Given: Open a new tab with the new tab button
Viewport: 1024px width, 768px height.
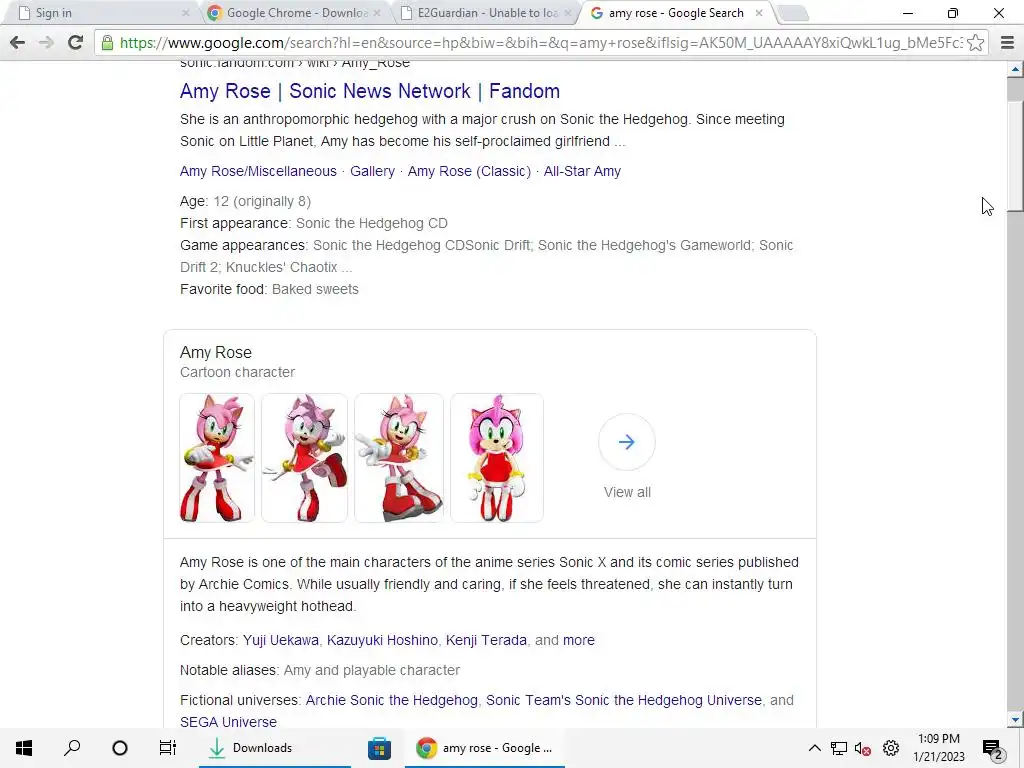Looking at the screenshot, I should tap(793, 13).
